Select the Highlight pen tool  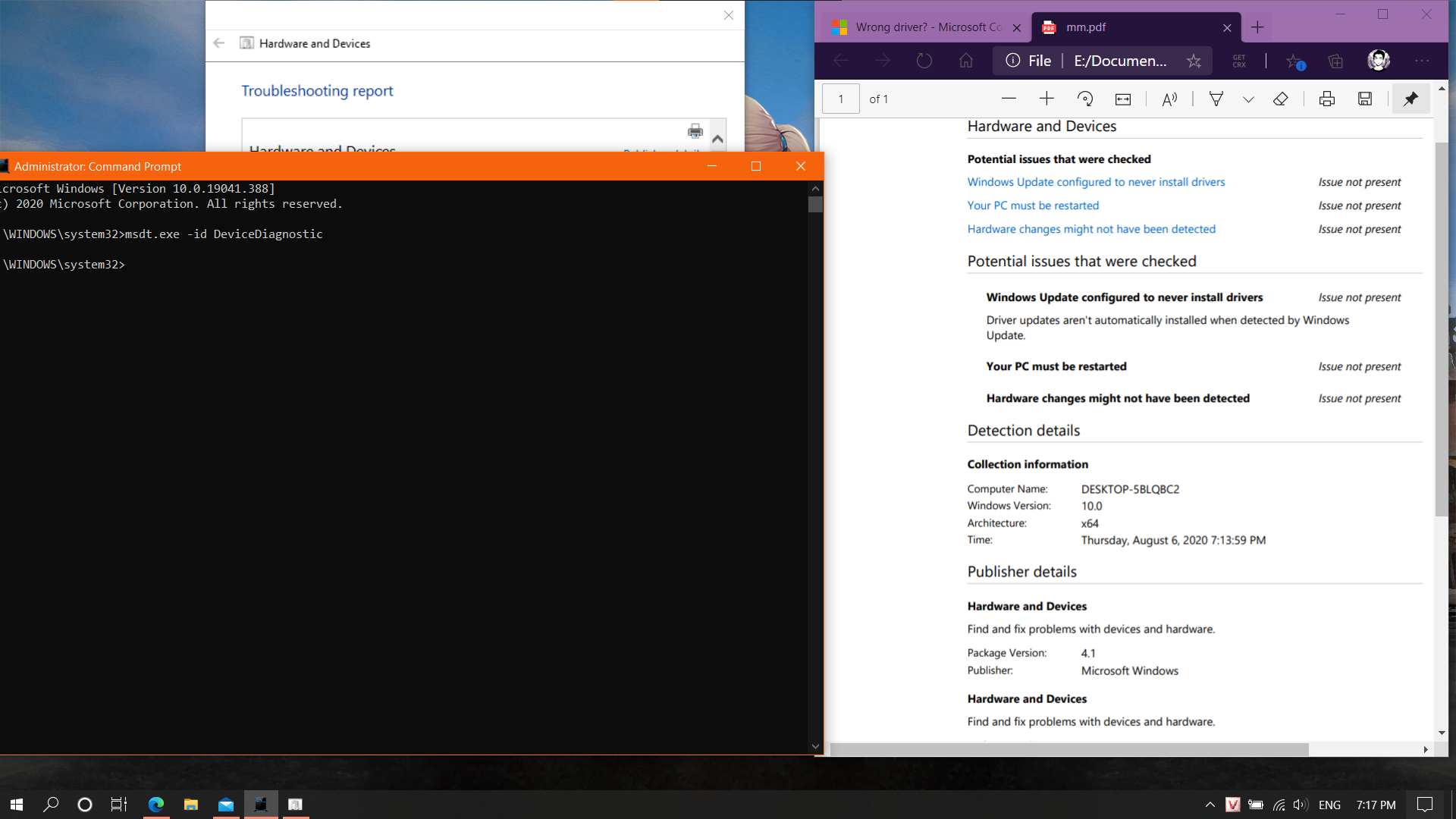click(x=1216, y=99)
